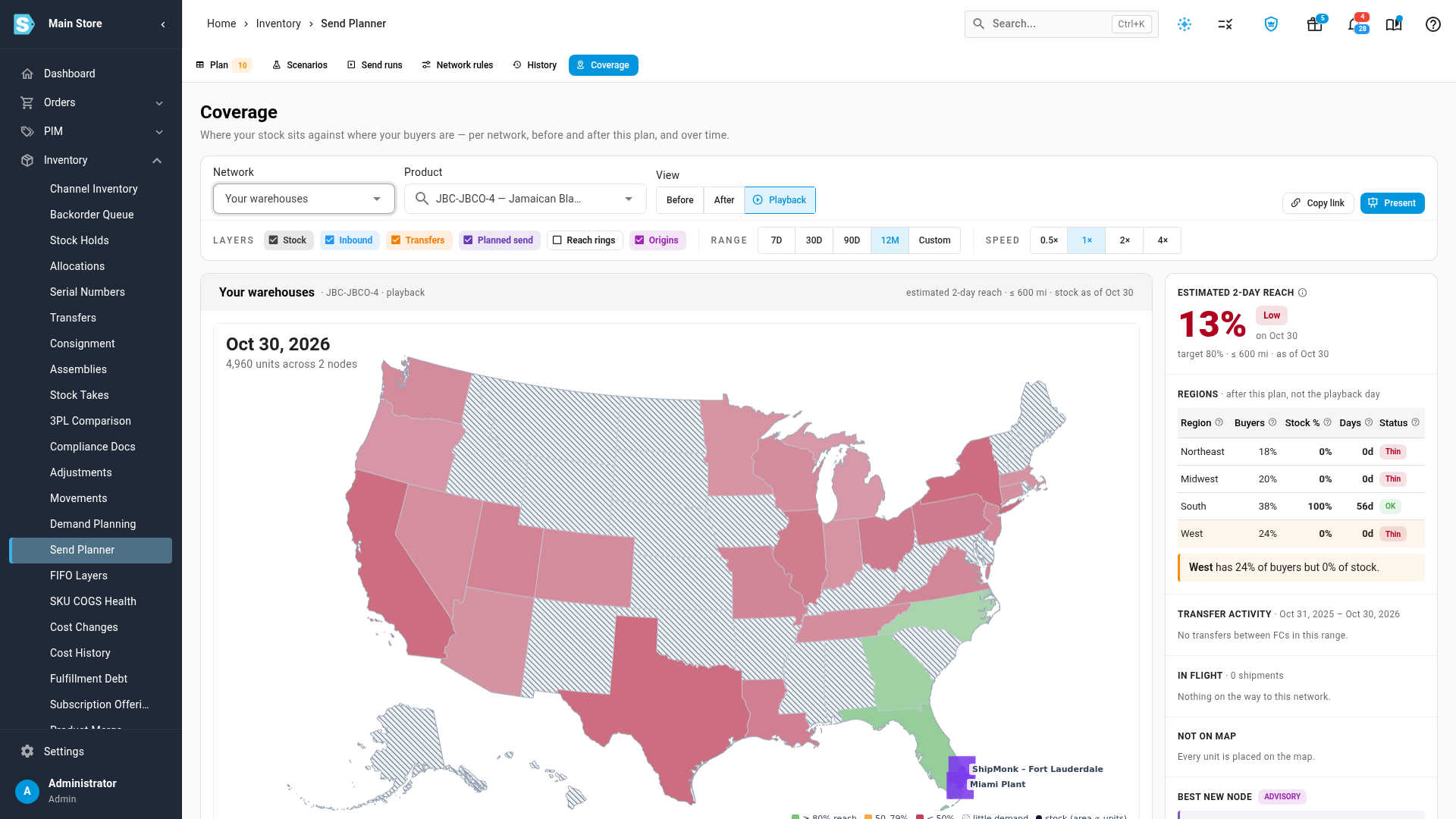This screenshot has width=1456, height=819.
Task: Open the notifications bell
Action: (x=1354, y=24)
